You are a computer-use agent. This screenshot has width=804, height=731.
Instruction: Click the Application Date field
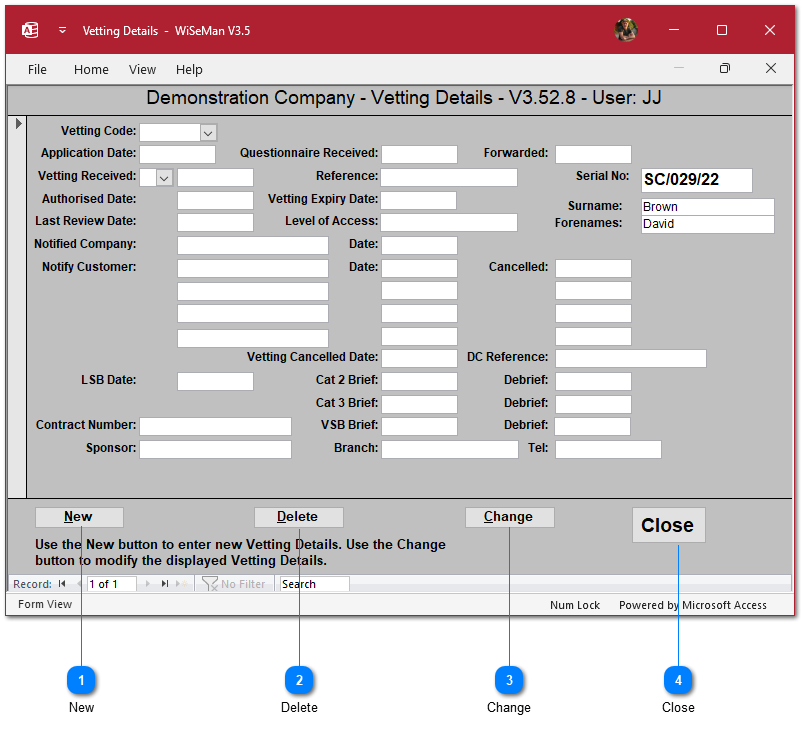(x=177, y=154)
